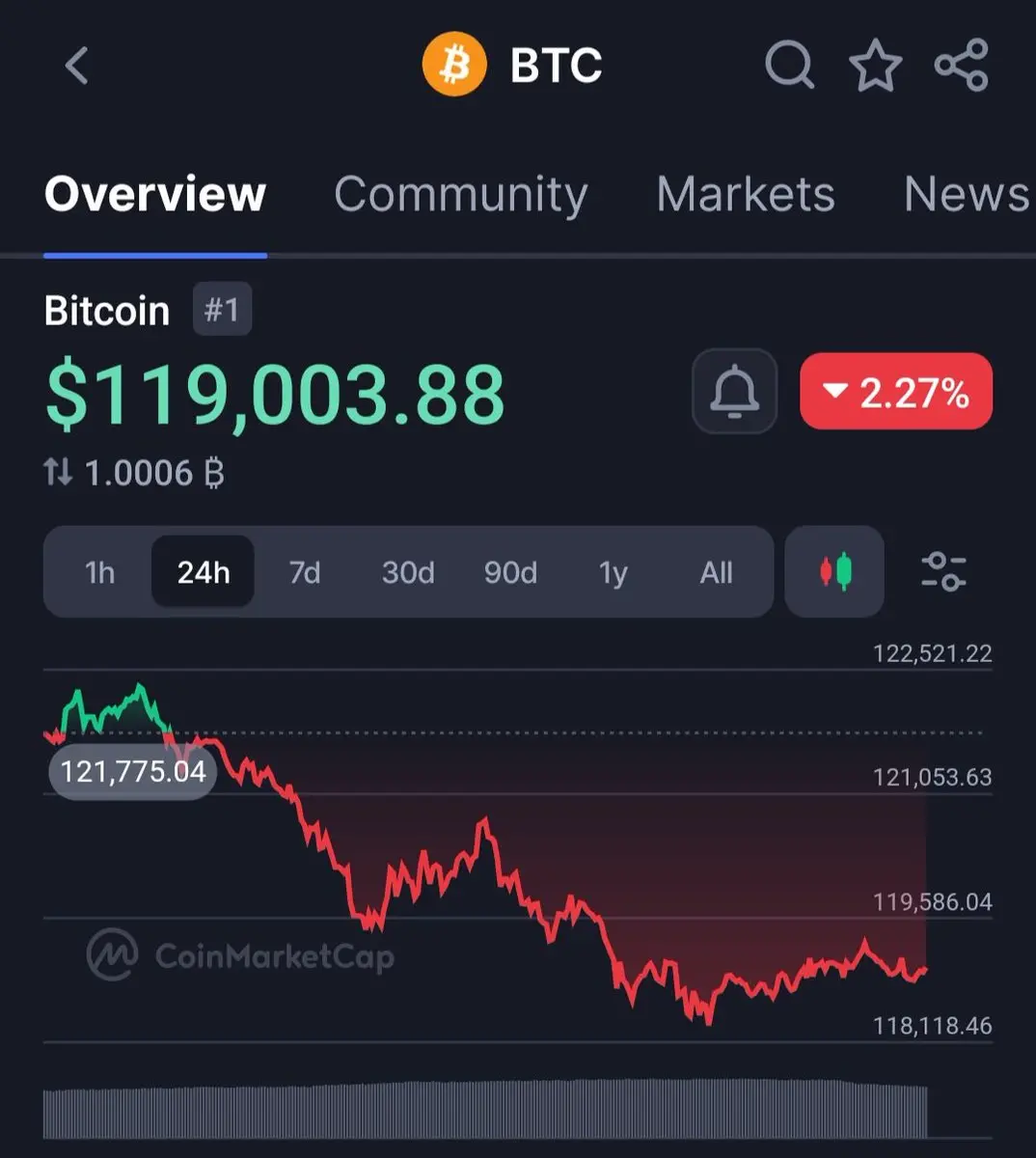Image resolution: width=1036 pixels, height=1158 pixels.
Task: Open chart settings sliders icon
Action: pos(943,571)
